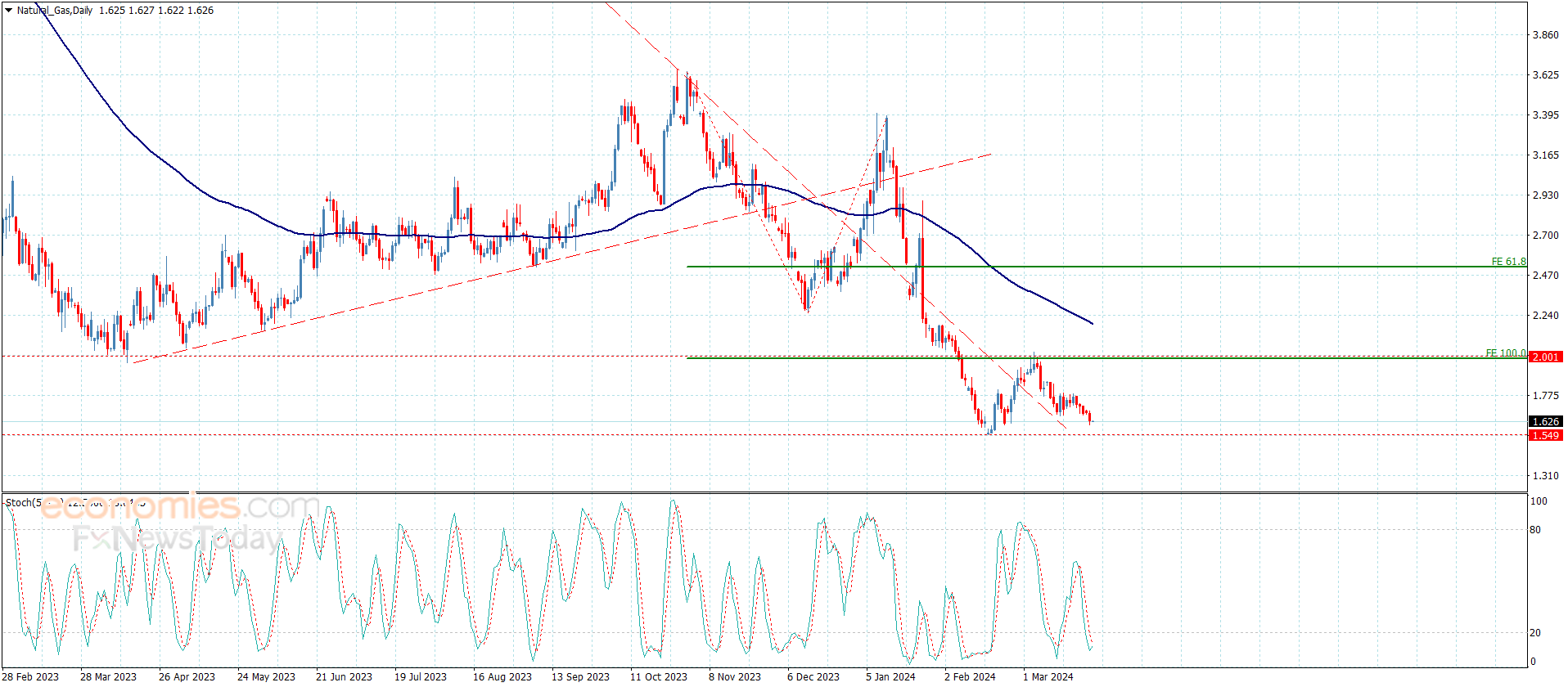Click the 1 Mar 2024 date label
The width and height of the screenshot is (1568, 687).
(x=1048, y=676)
